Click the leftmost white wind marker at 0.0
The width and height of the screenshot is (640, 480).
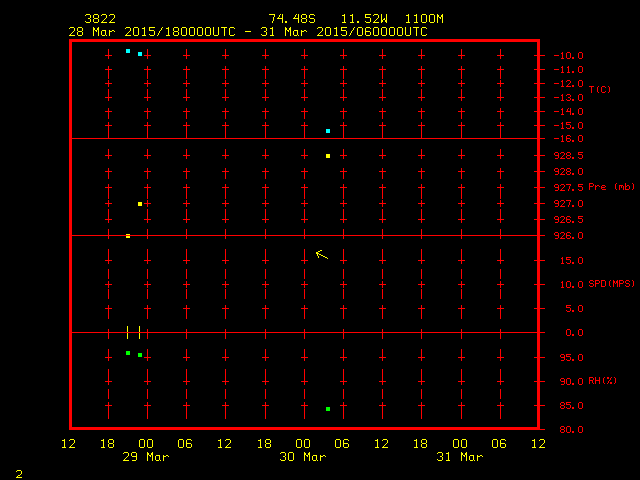[x=128, y=332]
